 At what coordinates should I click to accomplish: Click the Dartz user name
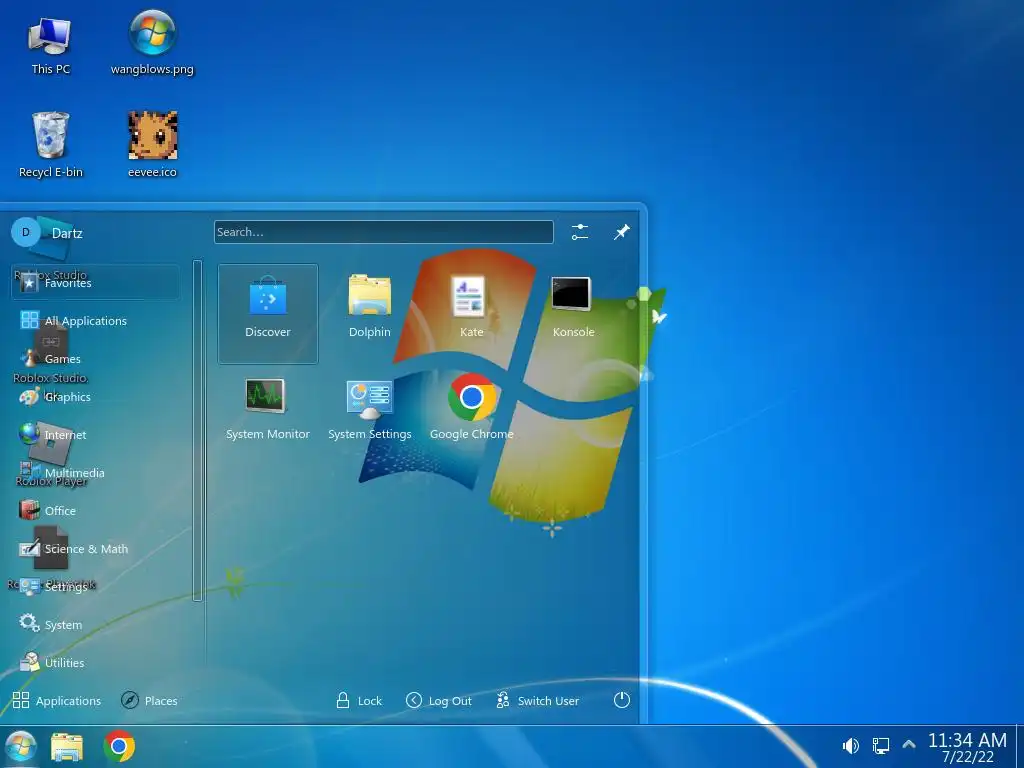point(67,233)
